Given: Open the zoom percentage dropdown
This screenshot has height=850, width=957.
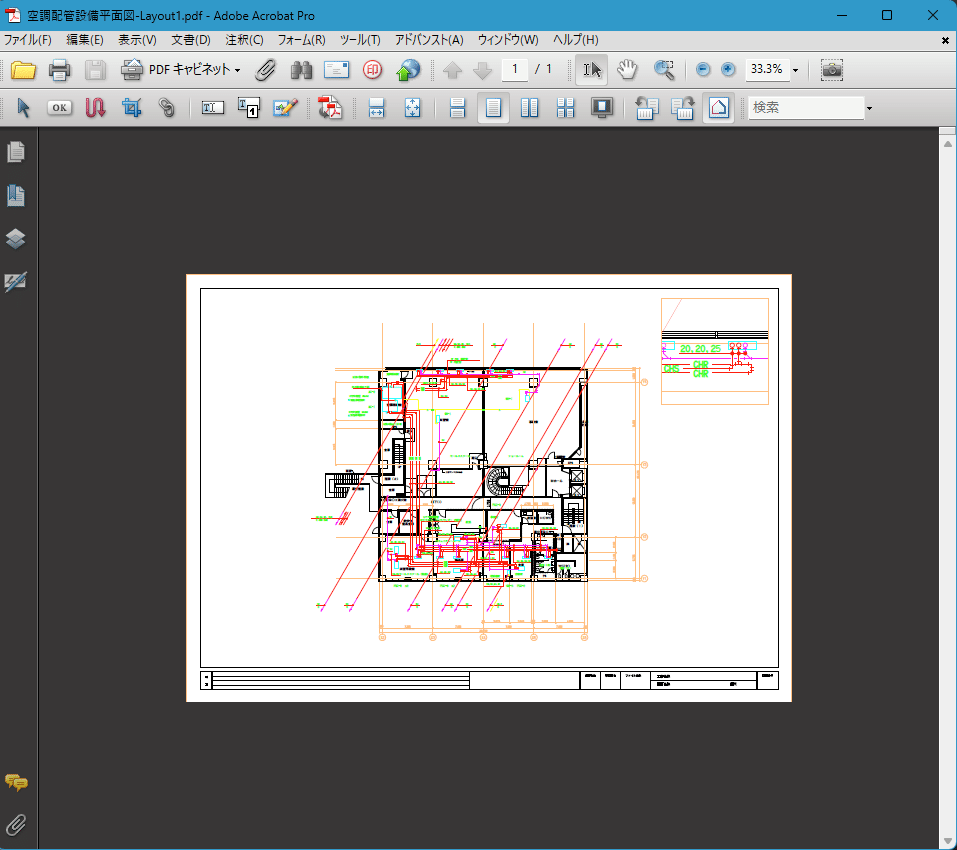Looking at the screenshot, I should coord(795,70).
